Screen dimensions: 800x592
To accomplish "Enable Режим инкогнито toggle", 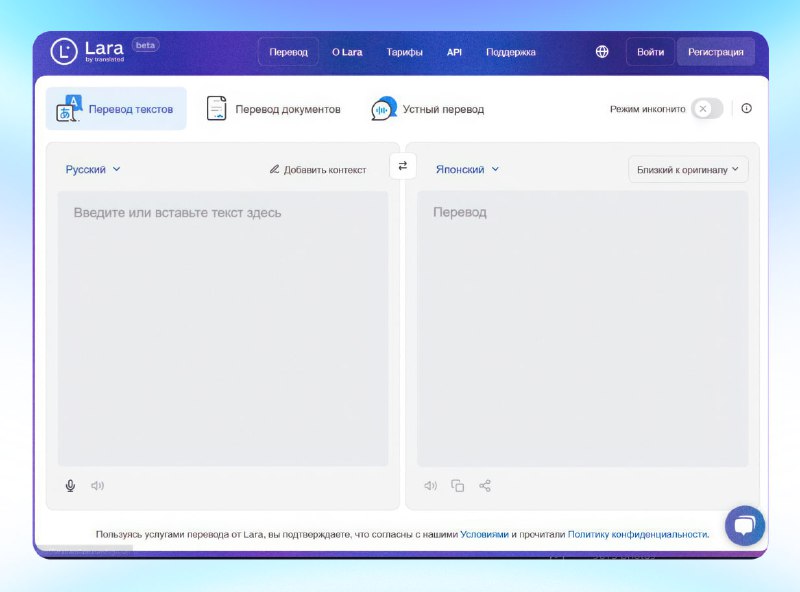I will pyautogui.click(x=704, y=108).
